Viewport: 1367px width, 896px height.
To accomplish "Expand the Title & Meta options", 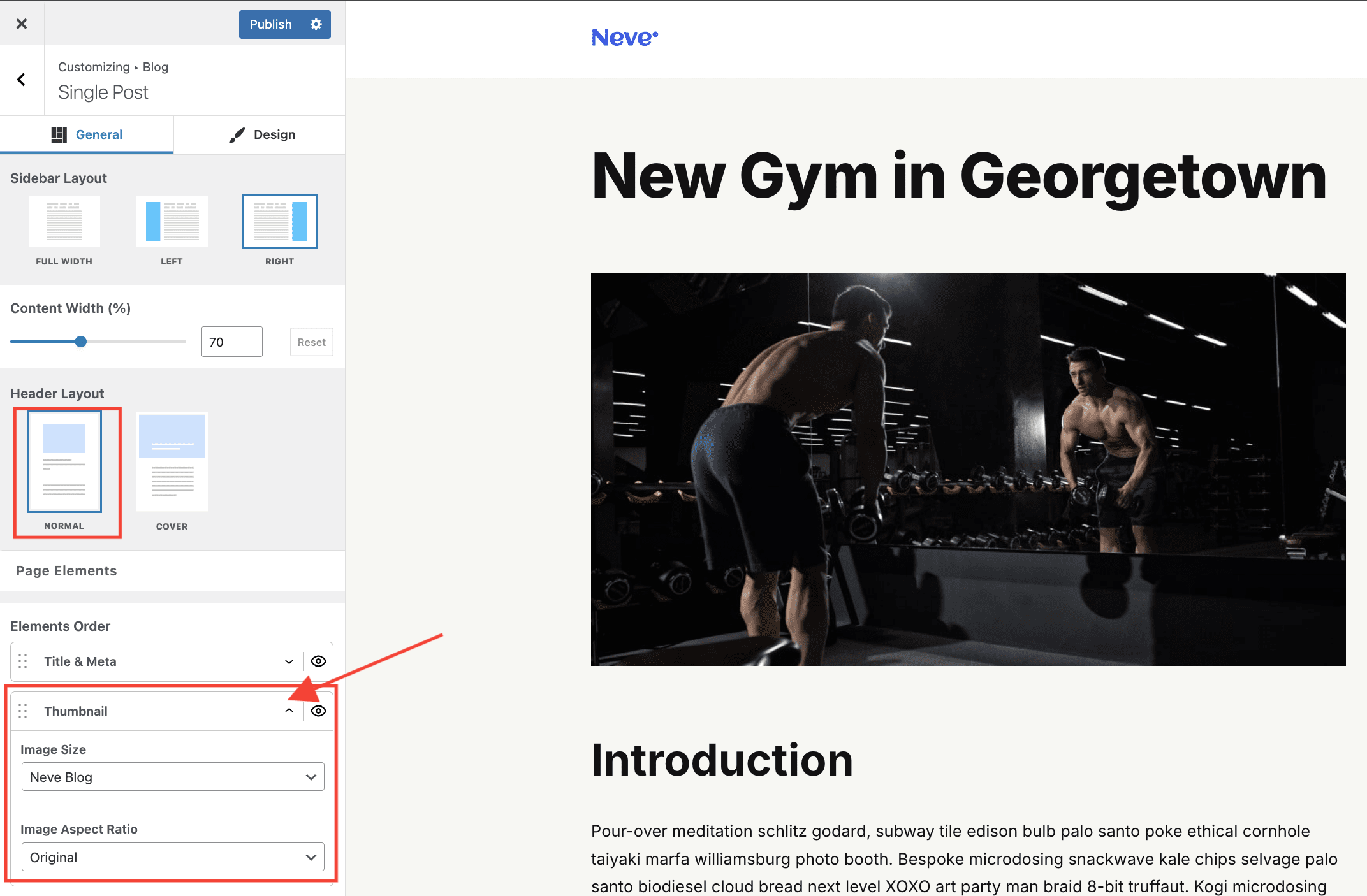I will point(289,661).
